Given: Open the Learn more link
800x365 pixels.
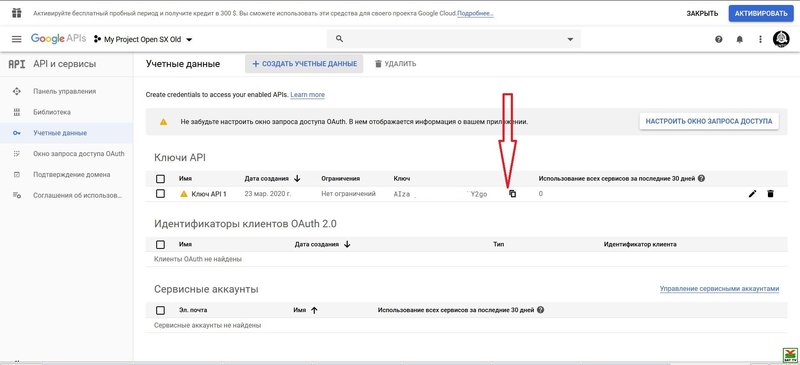Looking at the screenshot, I should pyautogui.click(x=307, y=95).
